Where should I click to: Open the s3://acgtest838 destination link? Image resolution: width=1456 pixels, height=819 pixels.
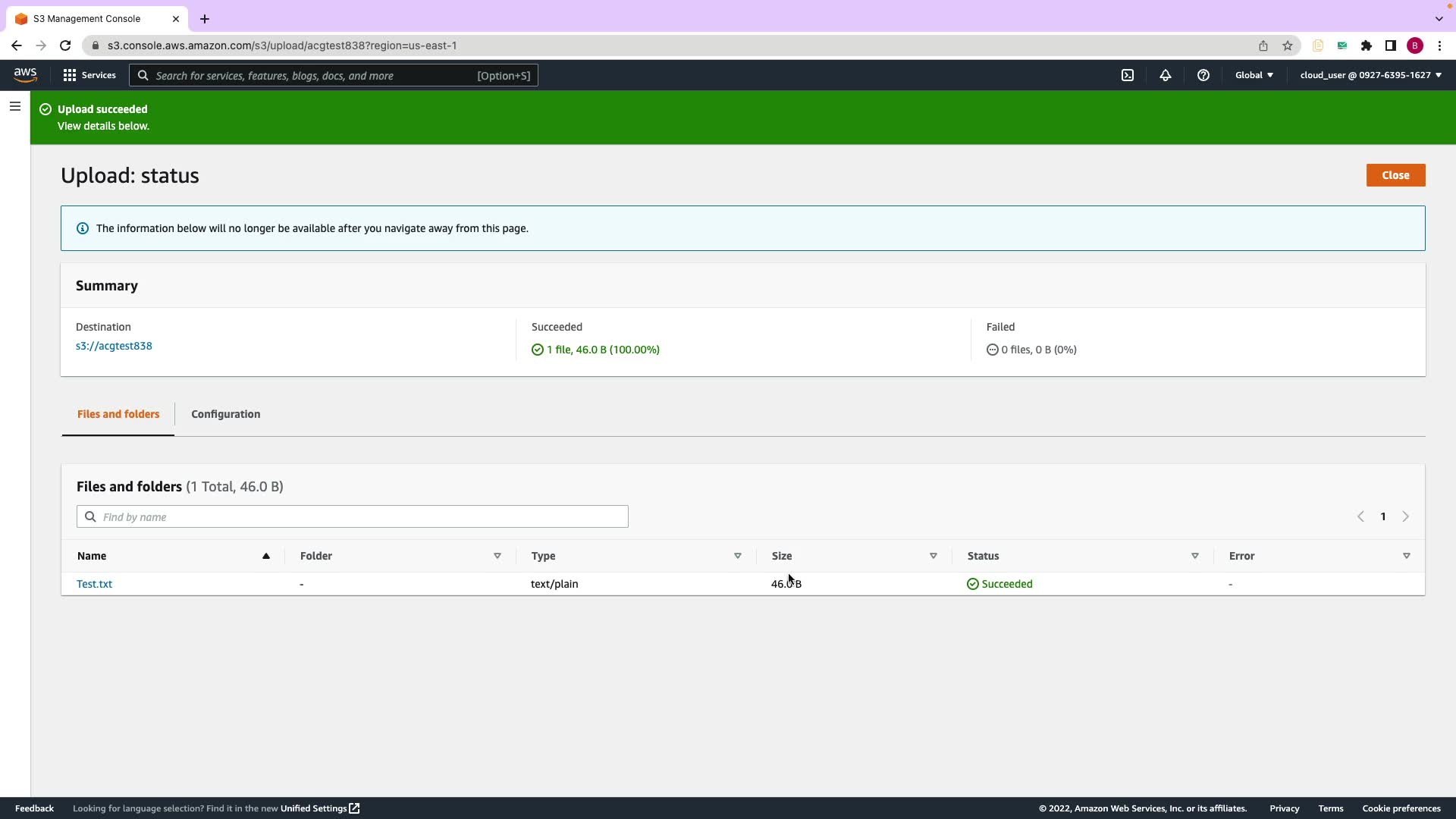(x=114, y=346)
